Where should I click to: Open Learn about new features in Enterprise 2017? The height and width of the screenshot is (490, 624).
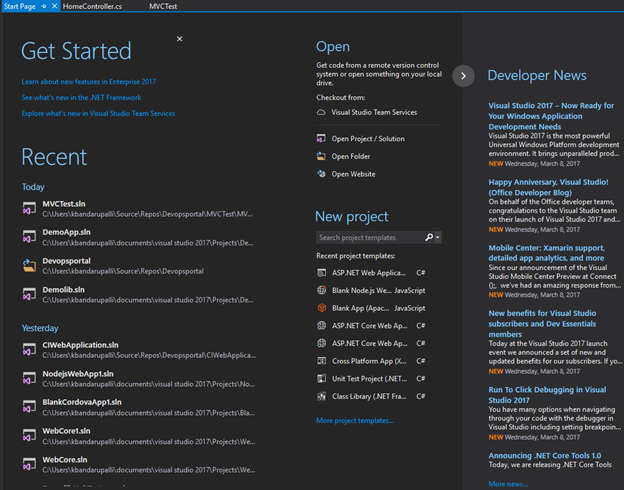pyautogui.click(x=89, y=82)
